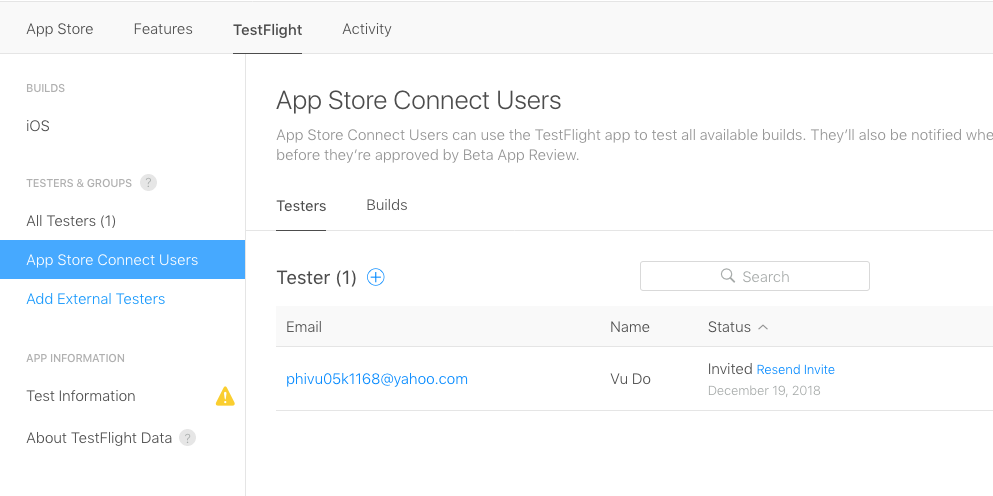Image resolution: width=993 pixels, height=496 pixels.
Task: Click the Add External Testers link
Action: [x=96, y=299]
